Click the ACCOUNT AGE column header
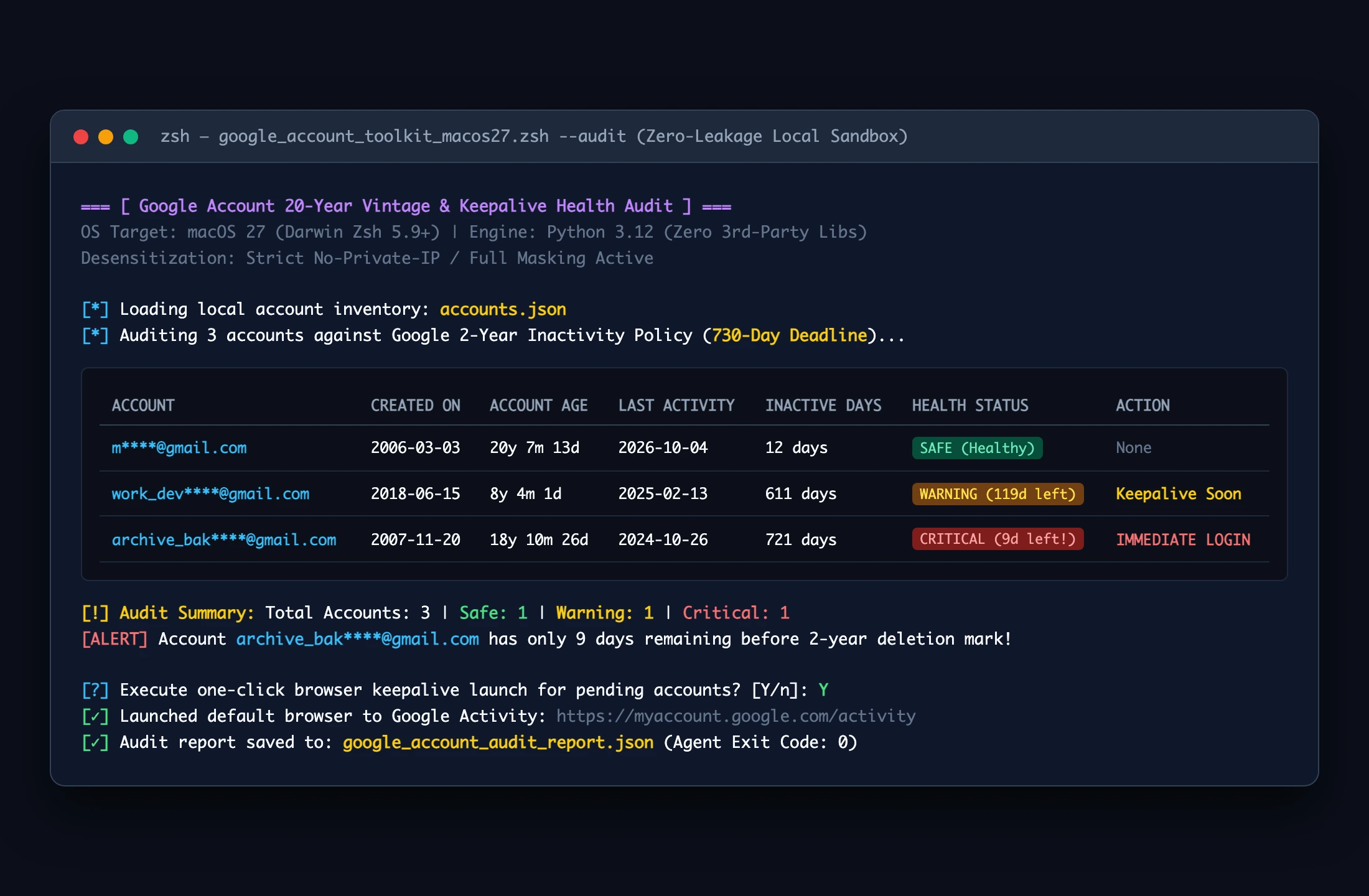 click(x=539, y=405)
